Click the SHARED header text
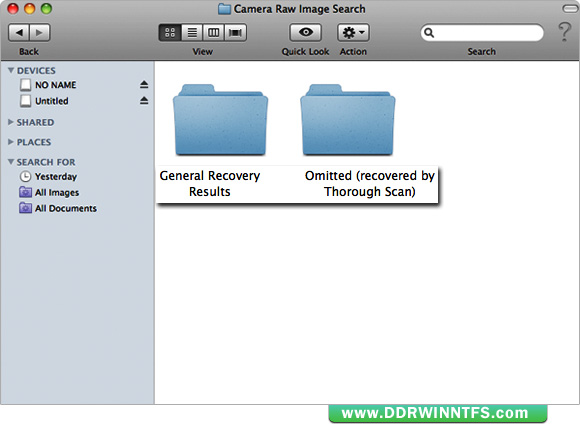 (35, 122)
